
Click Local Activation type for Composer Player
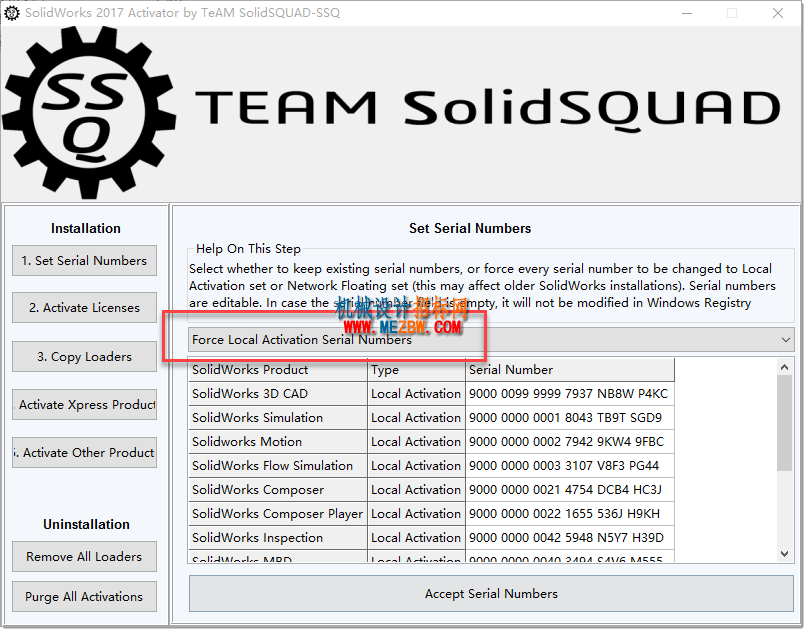click(x=416, y=514)
